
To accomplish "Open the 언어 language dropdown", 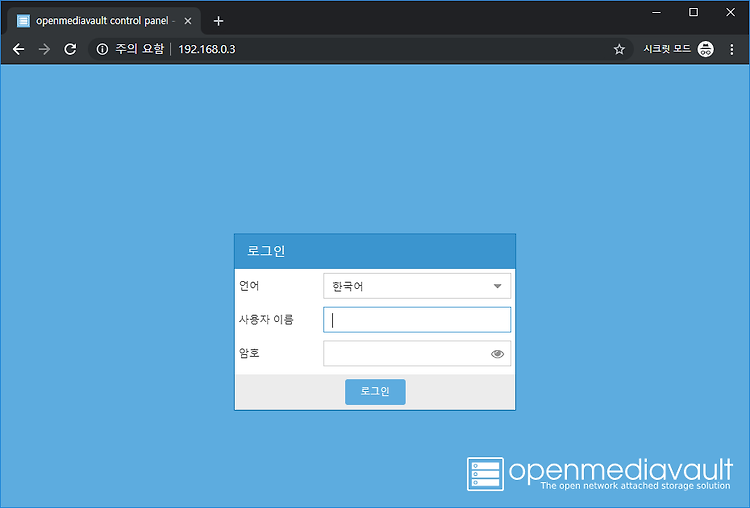I will pyautogui.click(x=417, y=286).
